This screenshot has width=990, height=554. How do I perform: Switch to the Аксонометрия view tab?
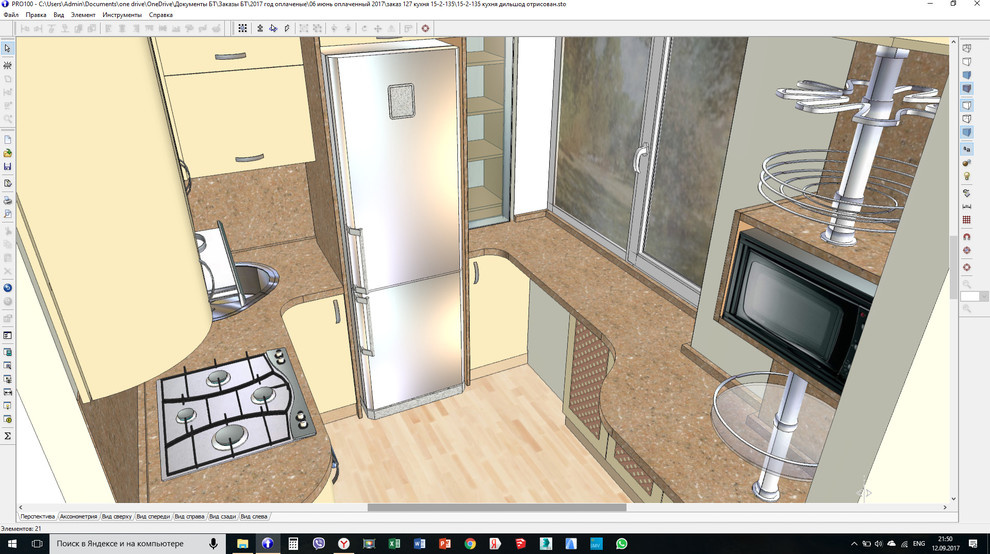(78, 516)
